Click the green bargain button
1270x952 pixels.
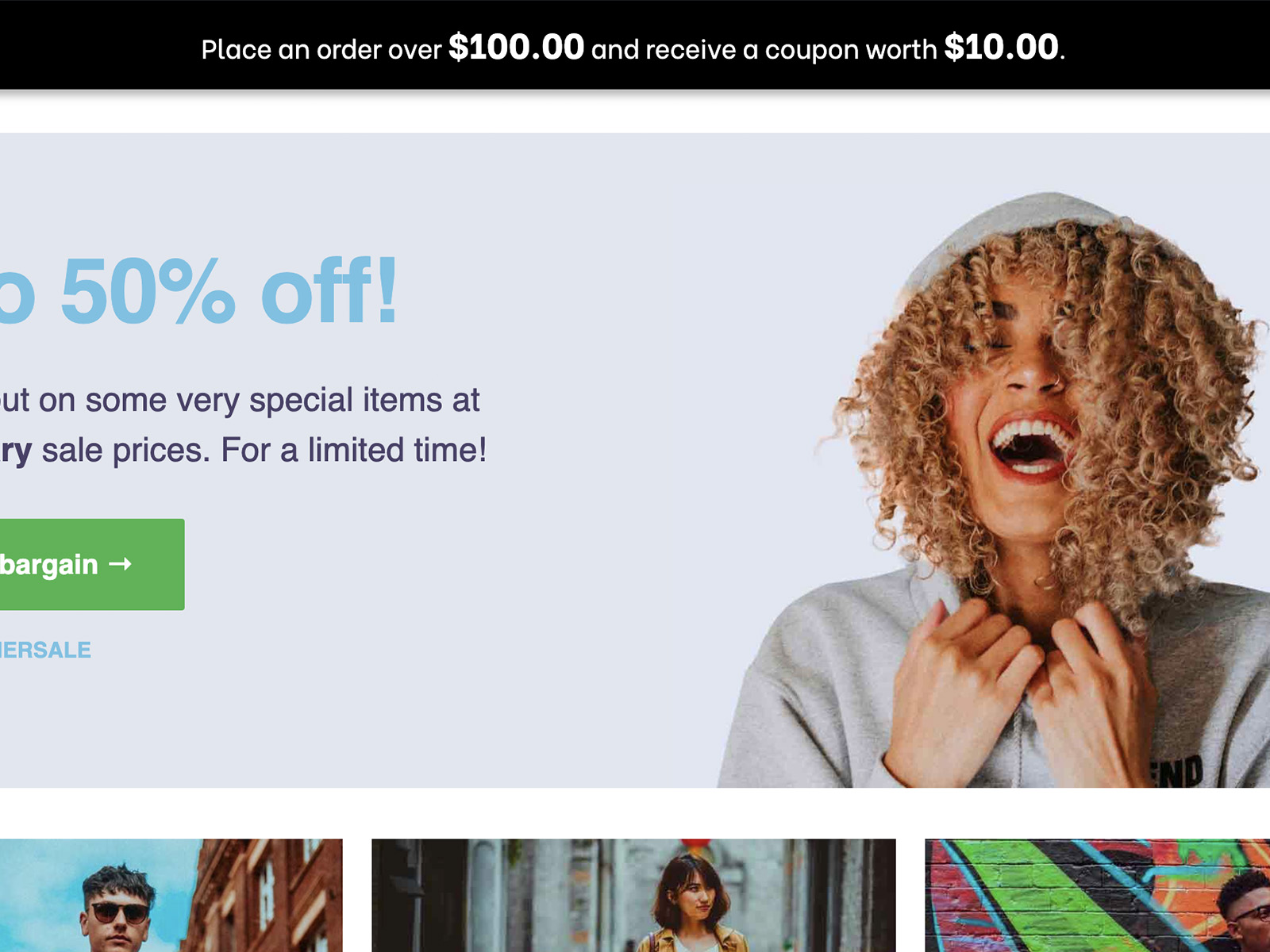[92, 564]
